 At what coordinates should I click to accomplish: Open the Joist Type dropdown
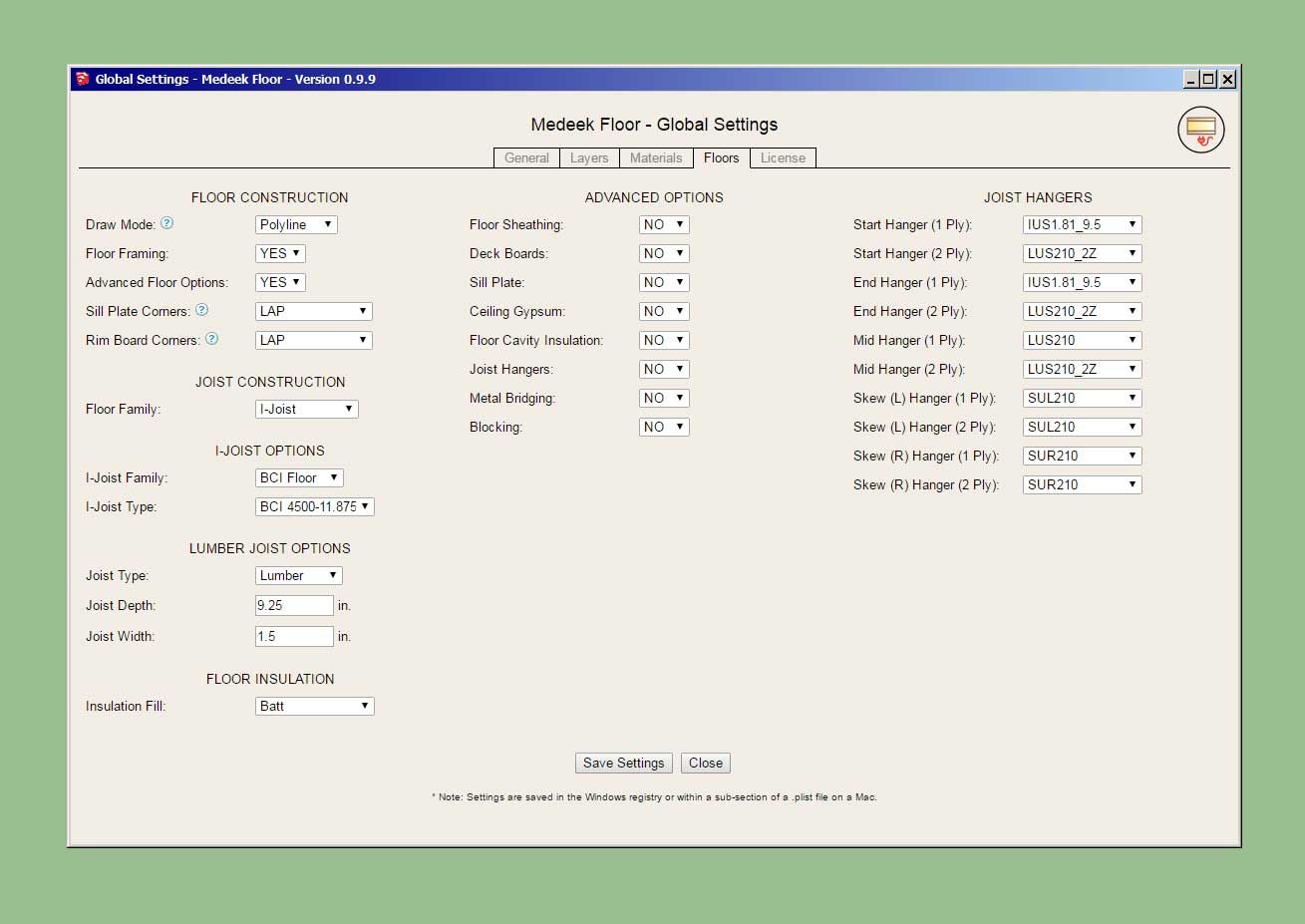click(299, 575)
